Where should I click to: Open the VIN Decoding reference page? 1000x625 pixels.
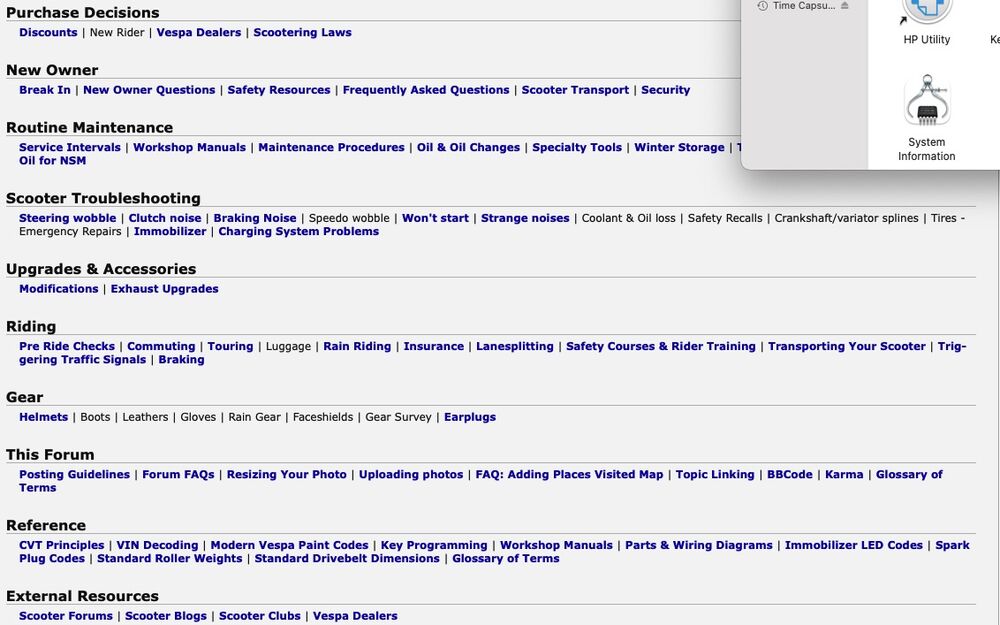[x=157, y=545]
